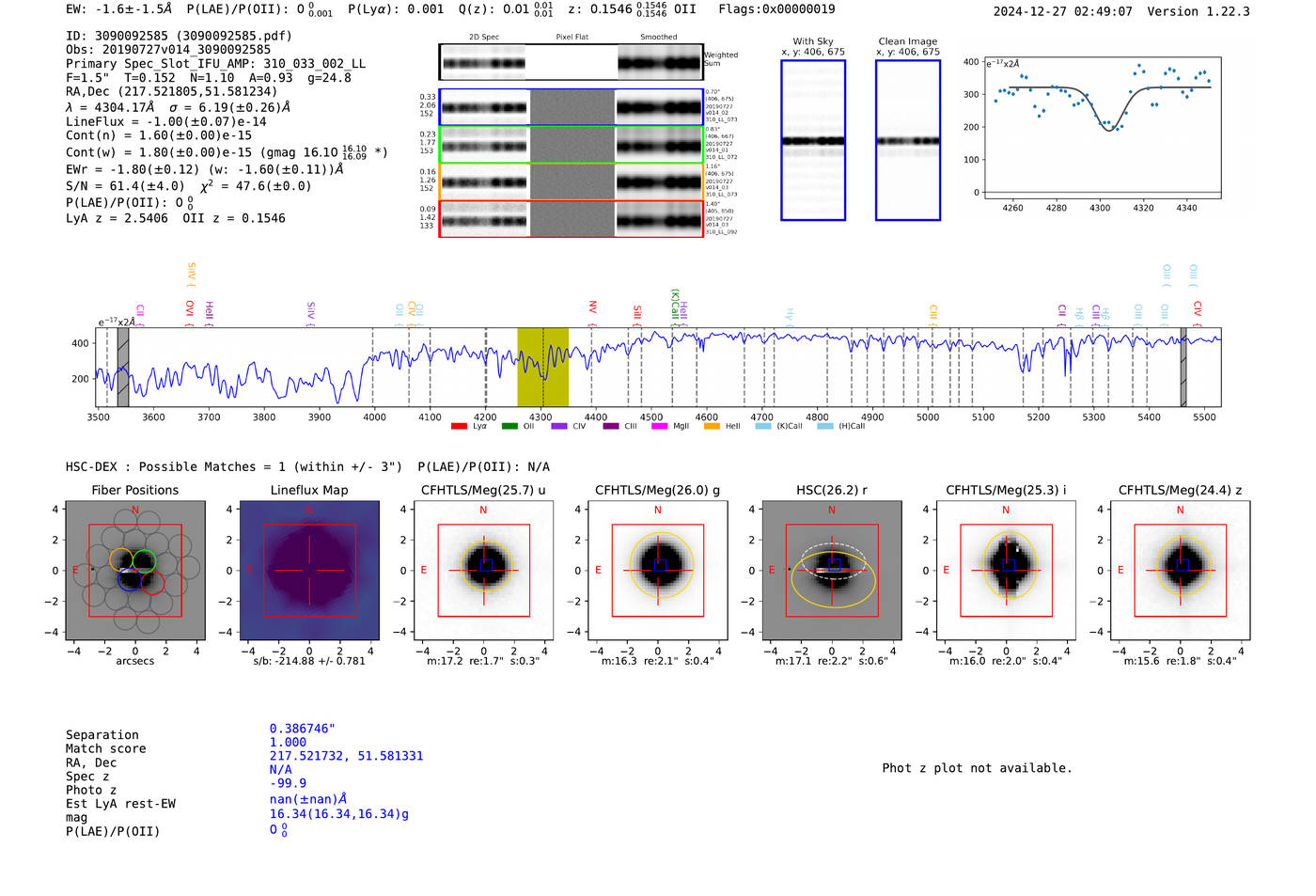This screenshot has width=1316, height=896.
Task: Select the HSC(26.2) r image
Action: [x=832, y=570]
